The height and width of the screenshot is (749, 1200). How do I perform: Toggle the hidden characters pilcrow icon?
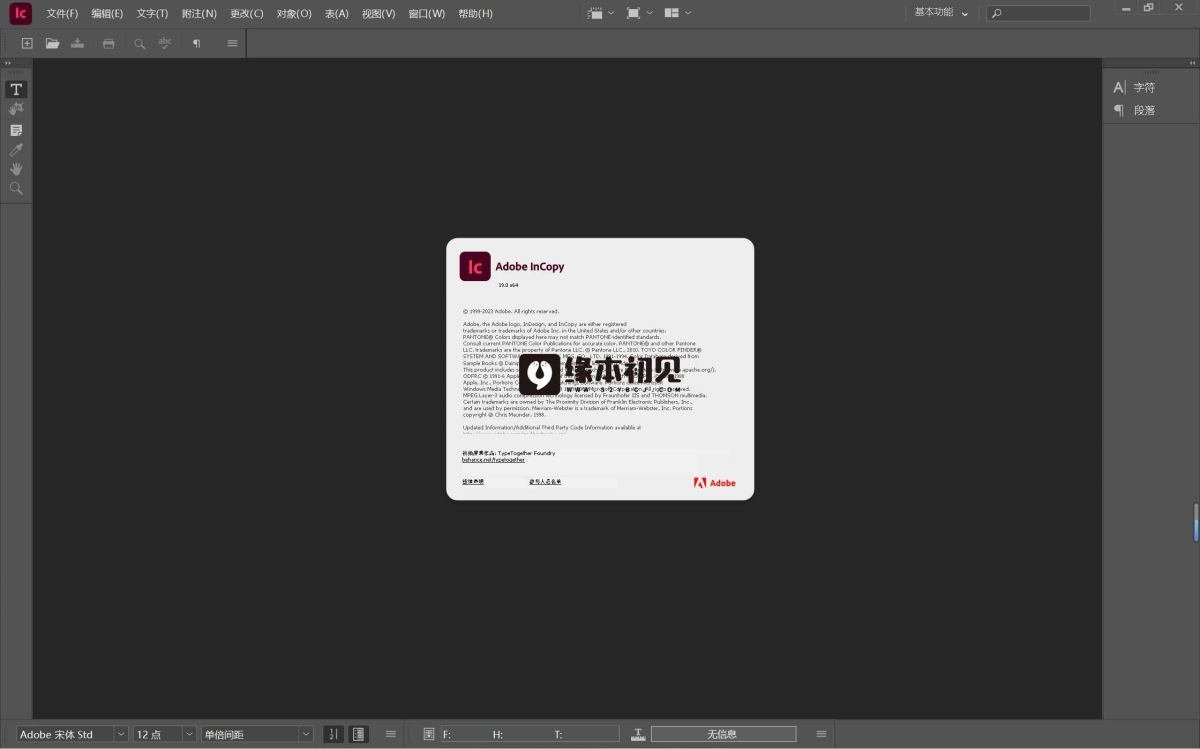click(196, 43)
